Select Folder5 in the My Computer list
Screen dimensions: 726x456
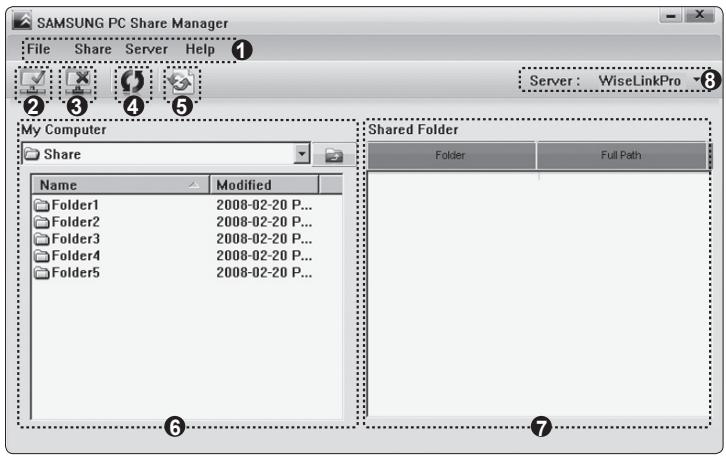(67, 272)
